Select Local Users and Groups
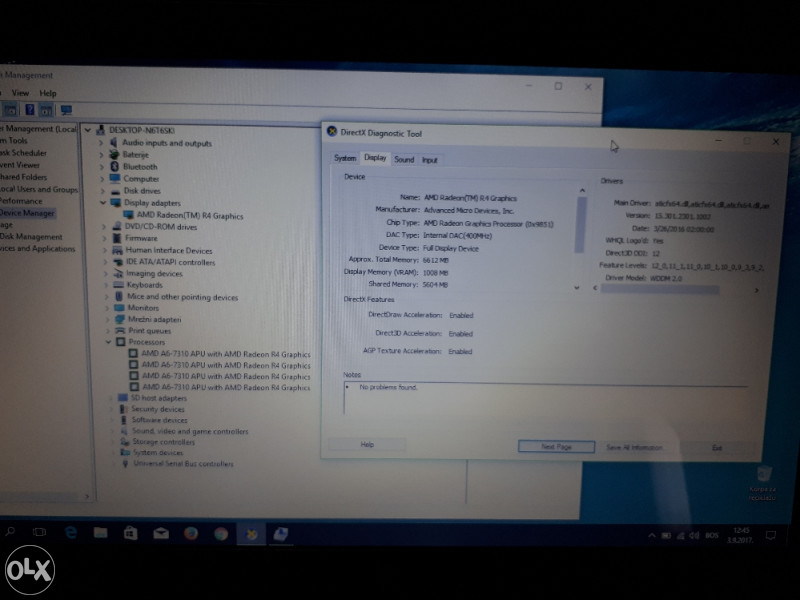800x600 pixels. 38,189
